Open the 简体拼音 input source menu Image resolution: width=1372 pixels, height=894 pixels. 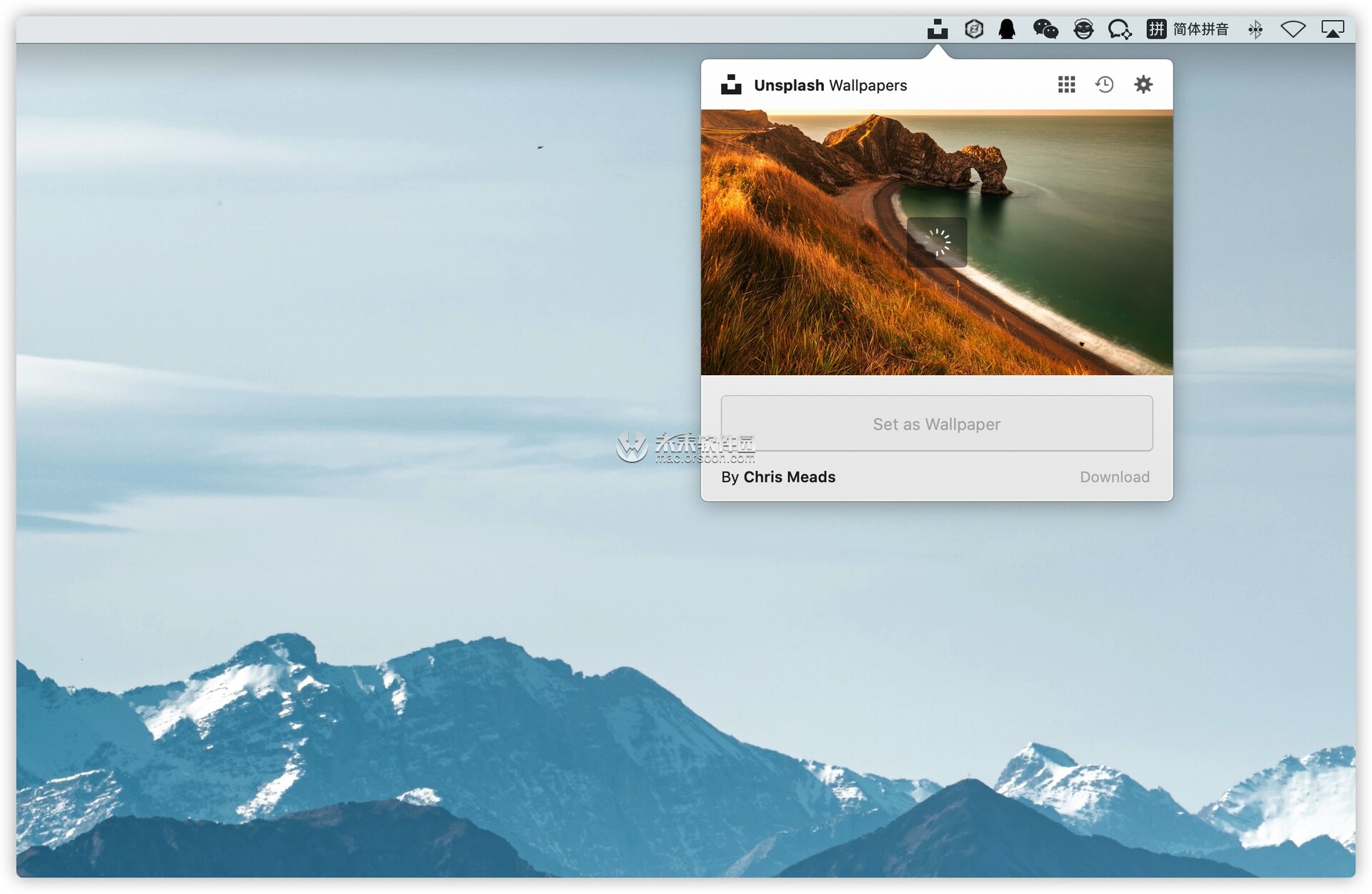pos(1202,29)
